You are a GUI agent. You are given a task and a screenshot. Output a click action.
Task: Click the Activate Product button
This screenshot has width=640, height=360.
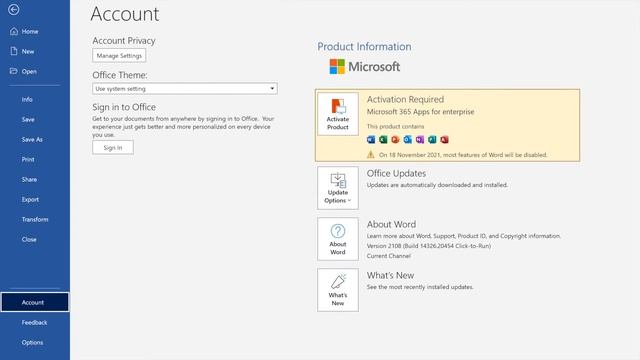click(338, 114)
